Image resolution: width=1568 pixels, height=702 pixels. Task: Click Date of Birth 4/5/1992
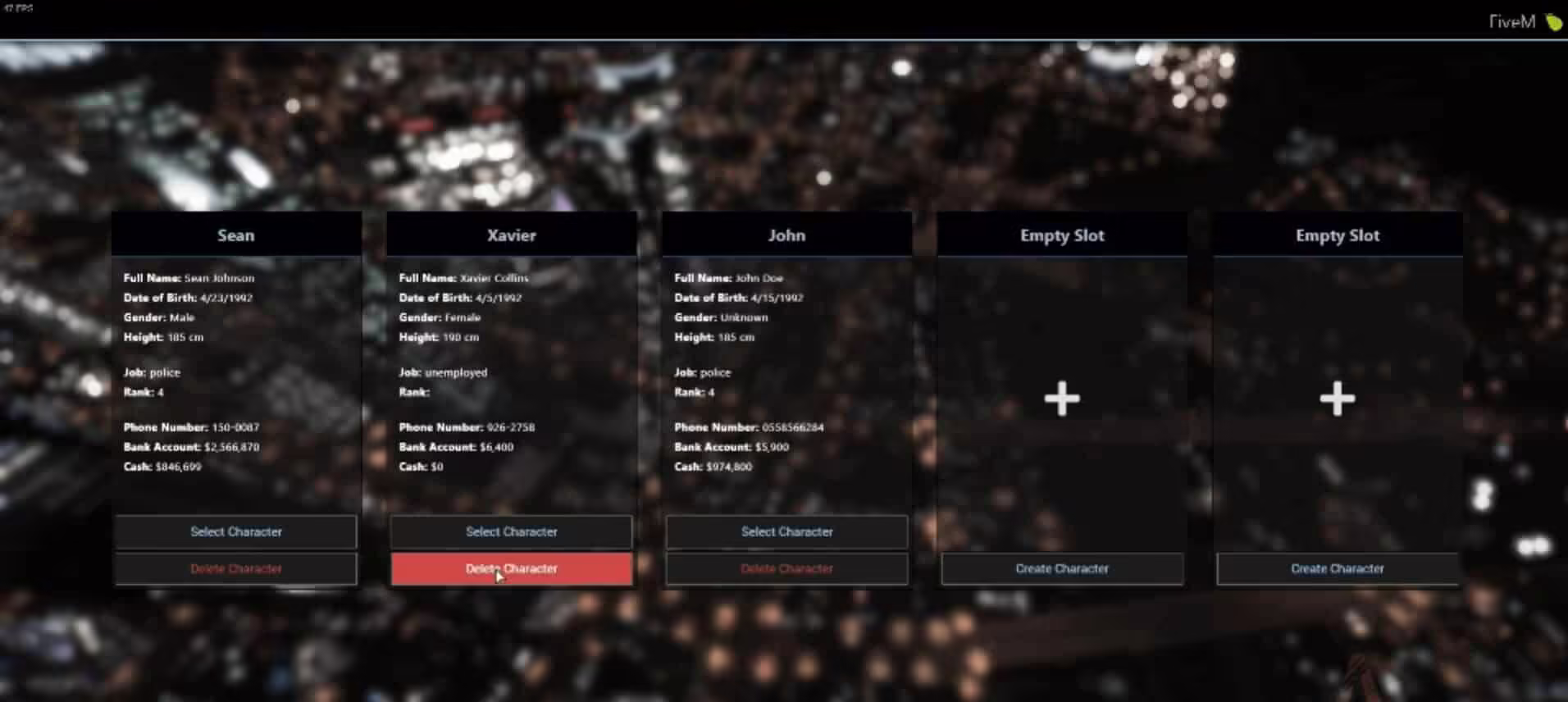(460, 298)
